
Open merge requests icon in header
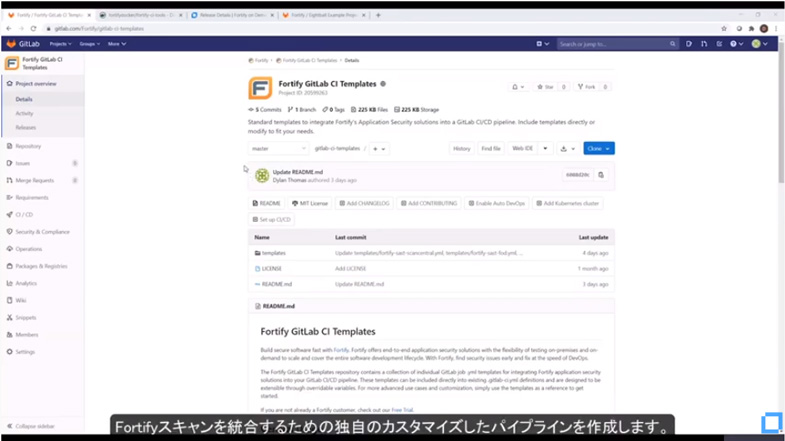point(704,44)
